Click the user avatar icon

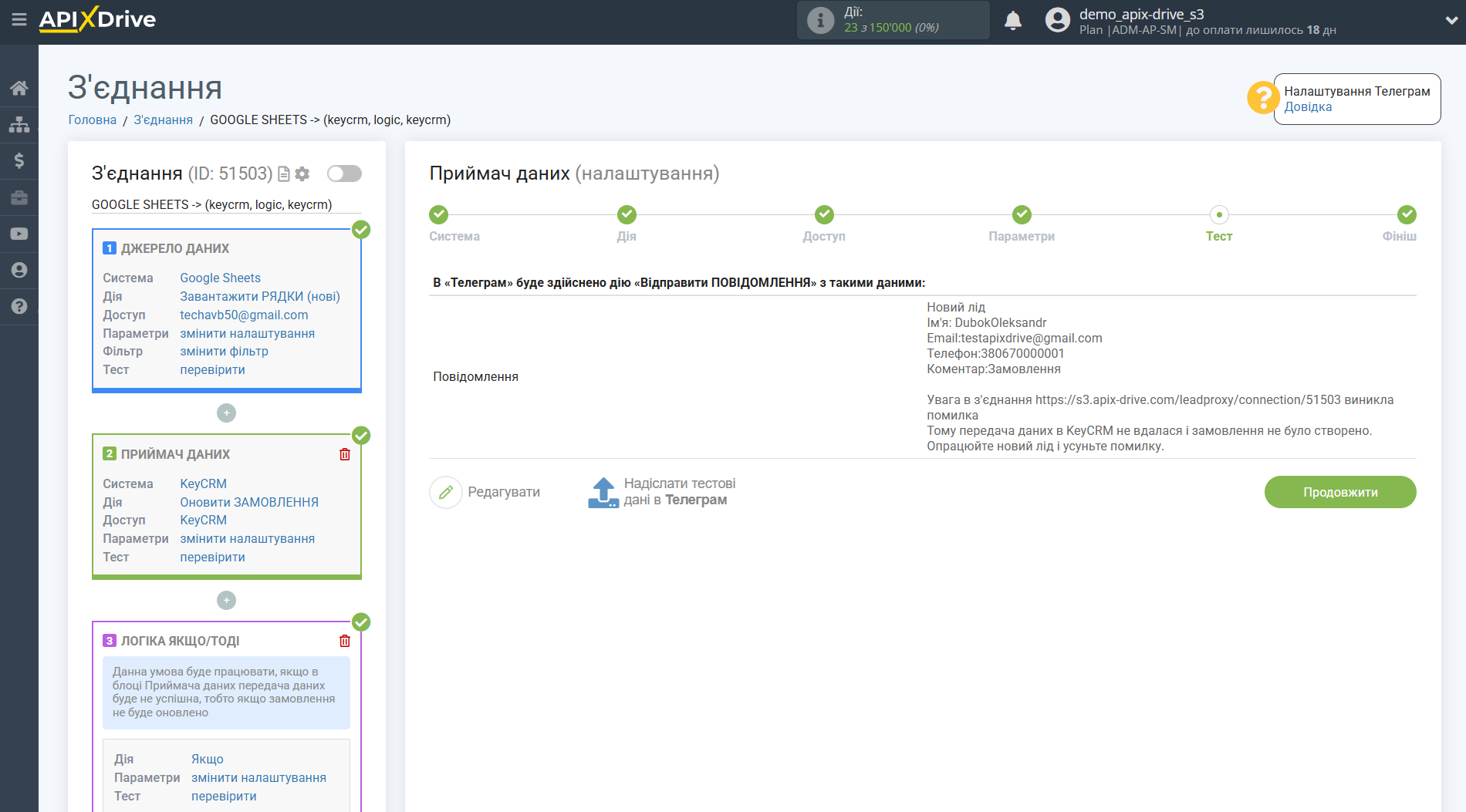coord(1058,20)
